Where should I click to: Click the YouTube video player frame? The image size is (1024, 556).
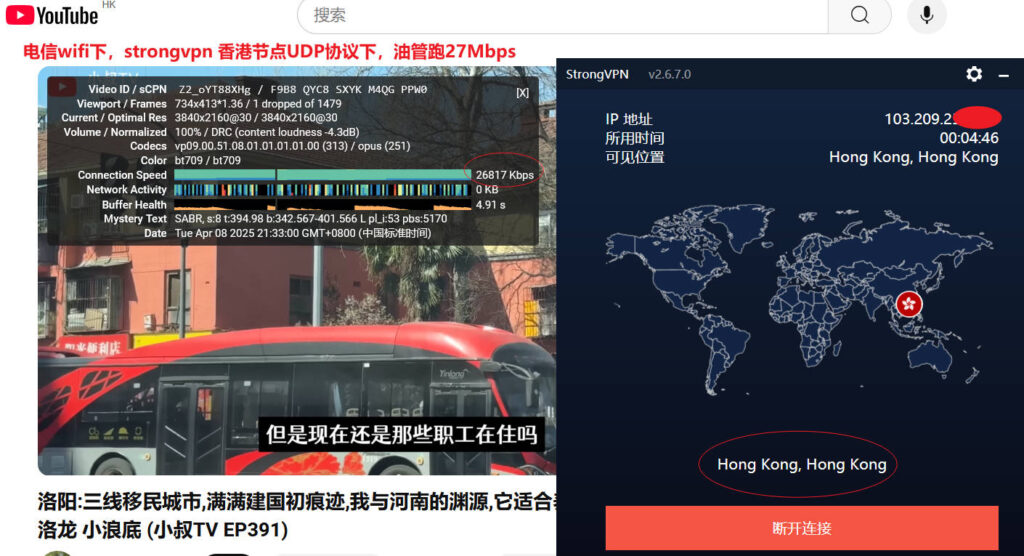[x=296, y=270]
